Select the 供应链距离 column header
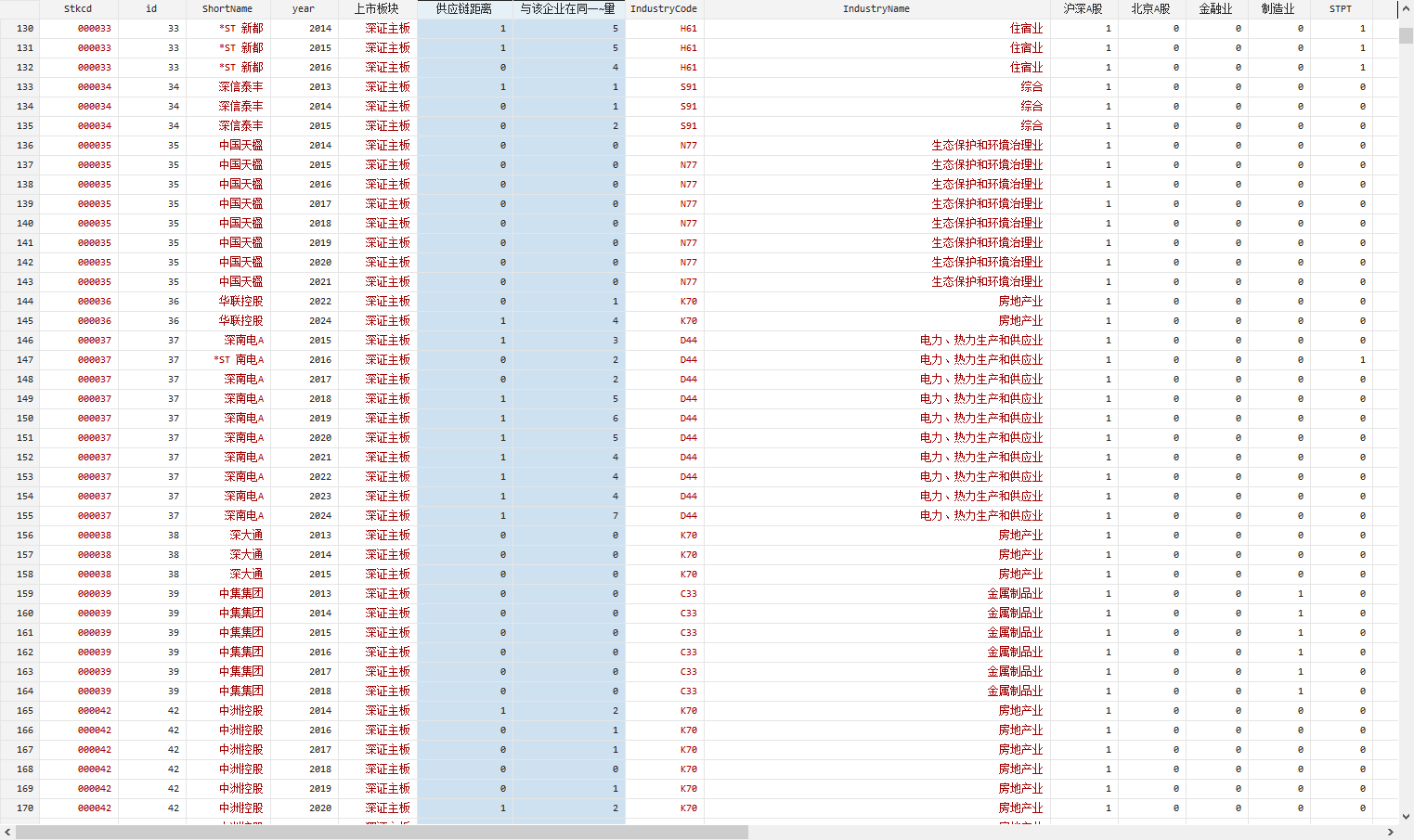The width and height of the screenshot is (1414, 840). (464, 9)
